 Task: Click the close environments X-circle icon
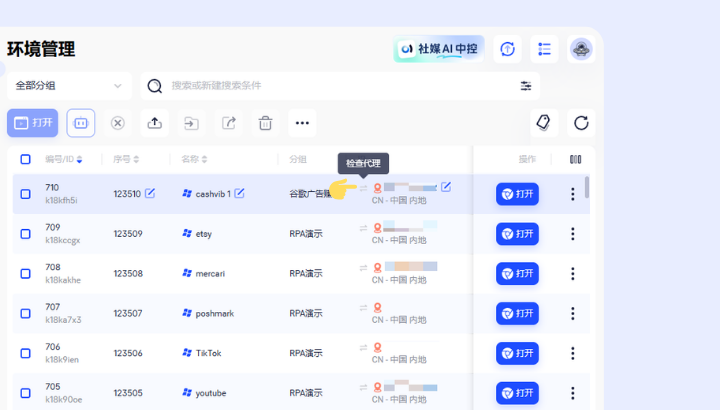(x=118, y=123)
